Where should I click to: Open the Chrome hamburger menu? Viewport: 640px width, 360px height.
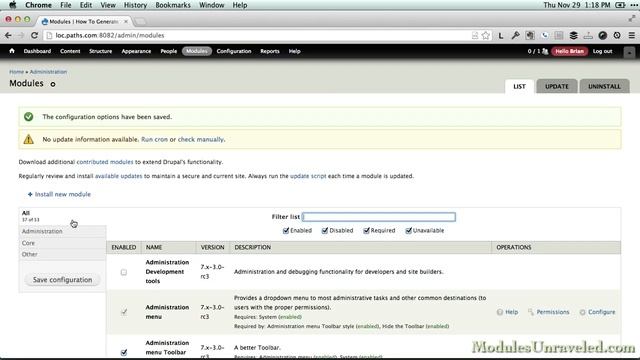631,36
